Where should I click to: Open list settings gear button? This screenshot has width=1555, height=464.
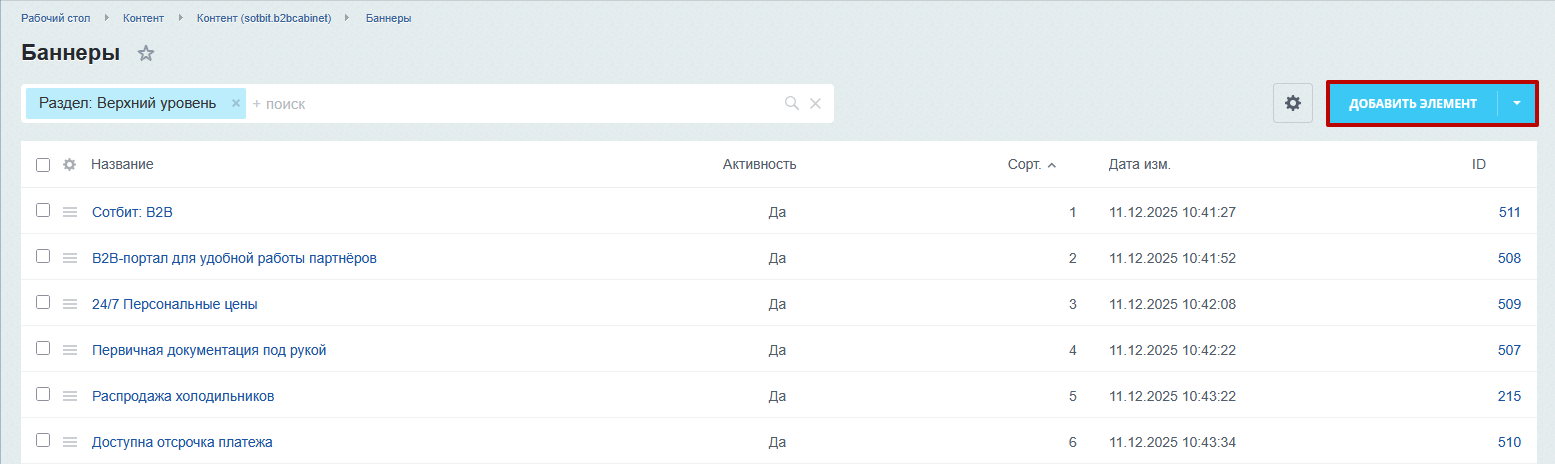pyautogui.click(x=1292, y=103)
